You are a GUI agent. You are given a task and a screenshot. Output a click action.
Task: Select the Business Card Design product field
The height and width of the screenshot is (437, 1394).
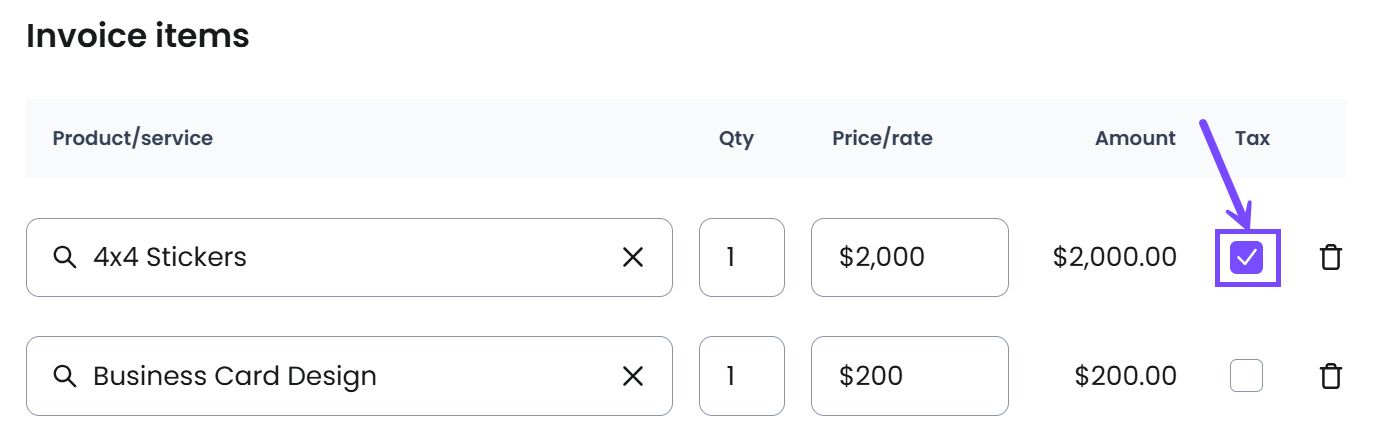(349, 376)
